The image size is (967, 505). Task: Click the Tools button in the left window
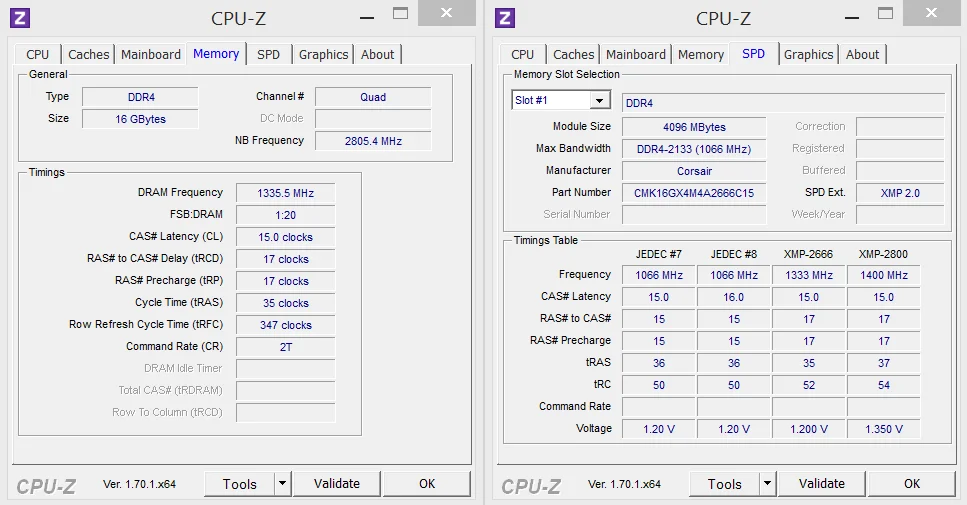pyautogui.click(x=239, y=484)
